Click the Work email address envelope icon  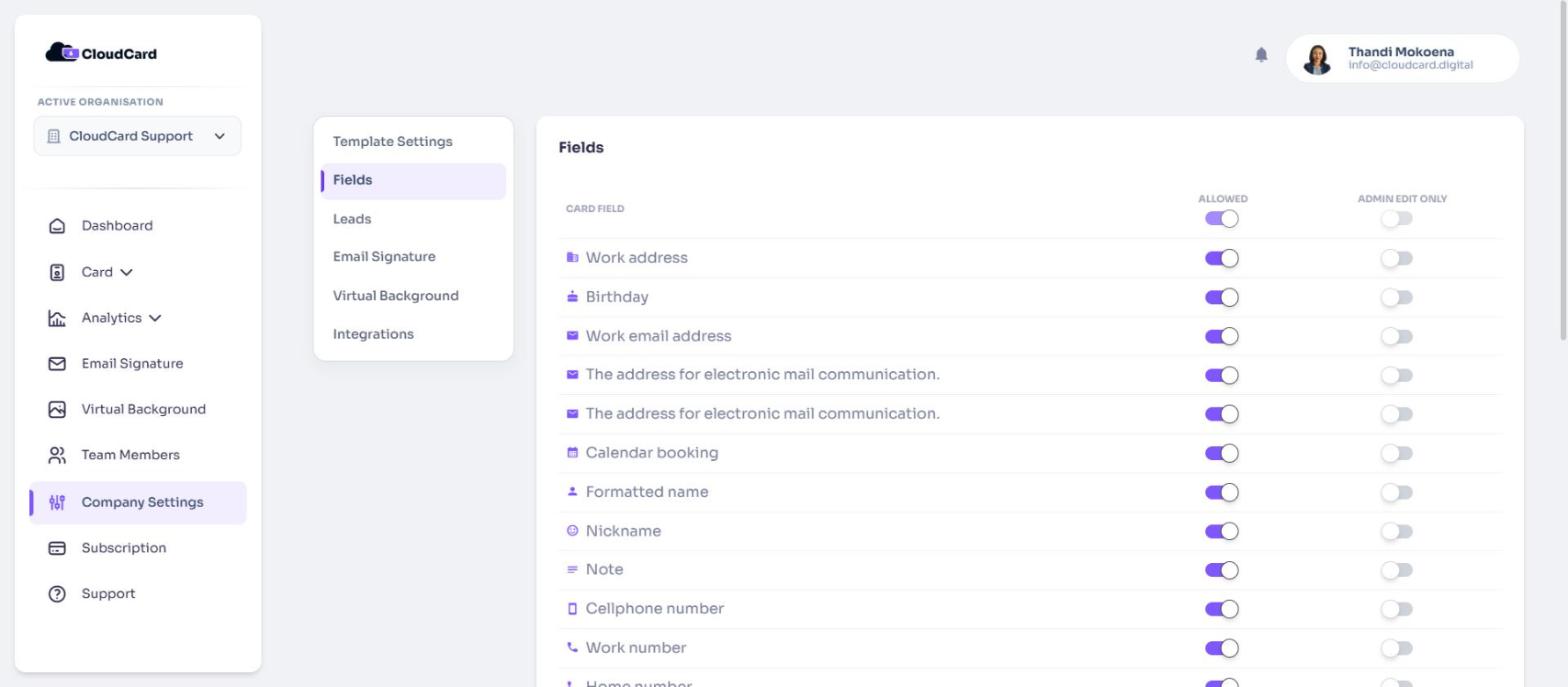[572, 336]
